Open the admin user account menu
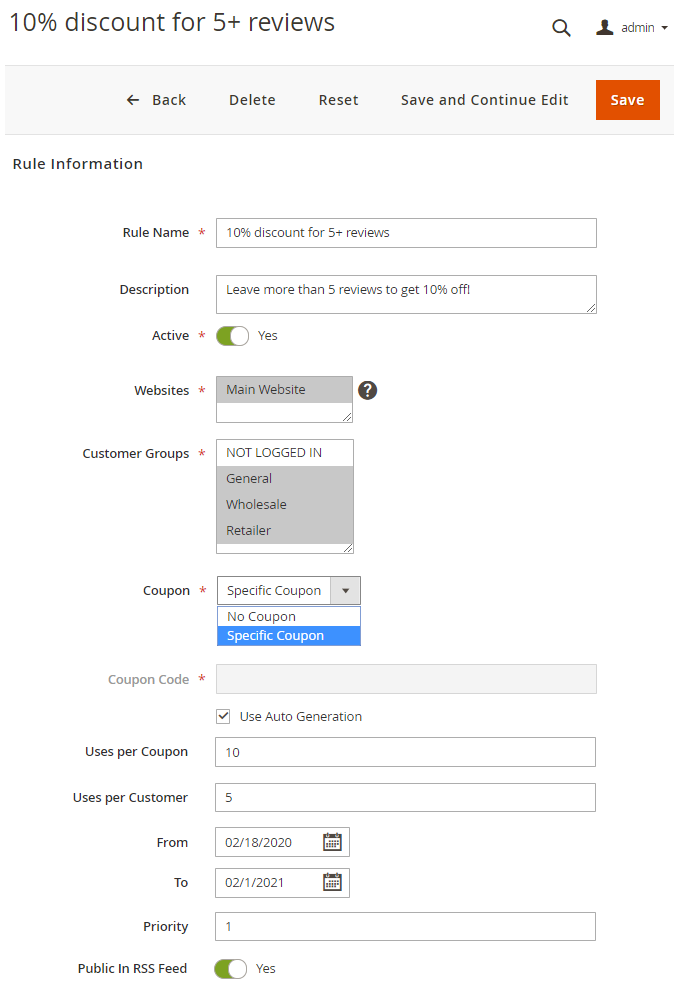The width and height of the screenshot is (685, 1000). pos(632,28)
